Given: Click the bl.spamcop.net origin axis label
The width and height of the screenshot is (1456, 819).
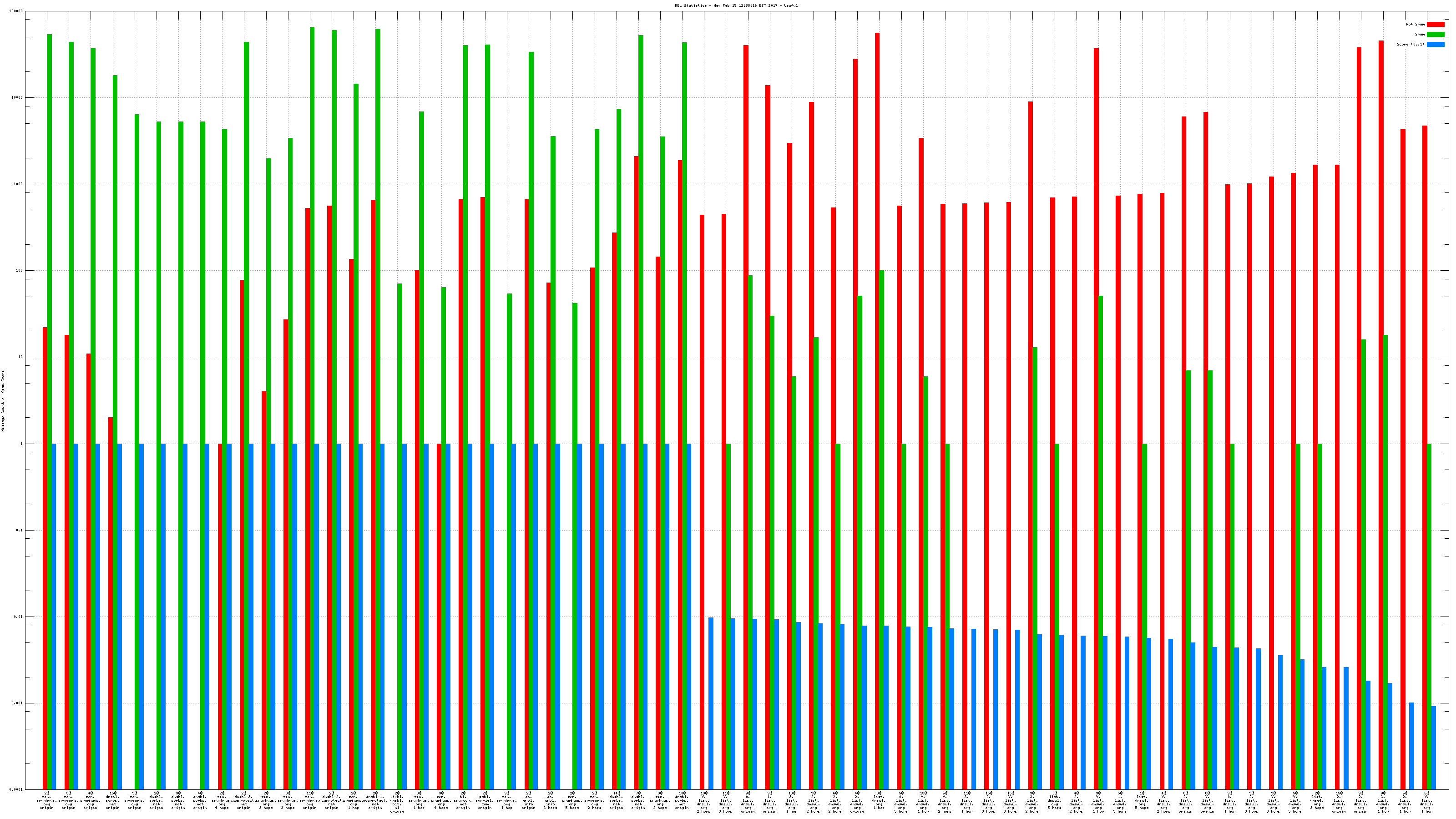Looking at the screenshot, I should (463, 800).
